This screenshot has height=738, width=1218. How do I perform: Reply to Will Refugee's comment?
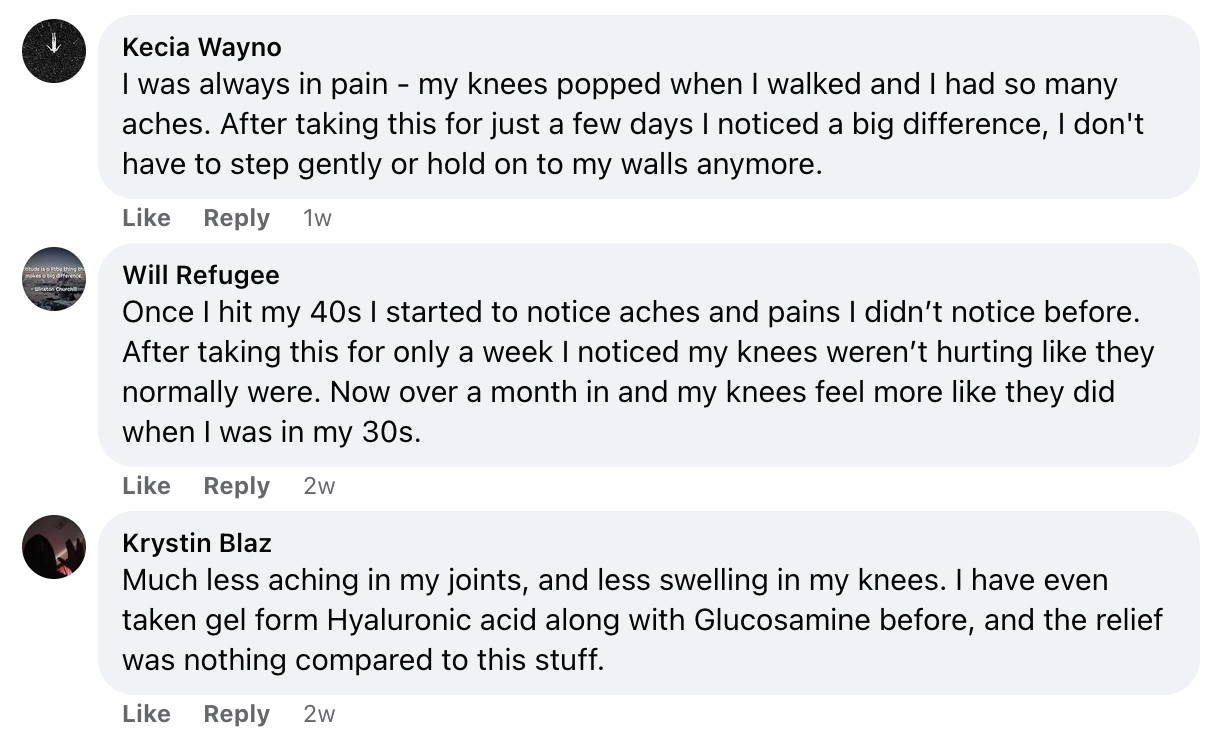tap(237, 486)
